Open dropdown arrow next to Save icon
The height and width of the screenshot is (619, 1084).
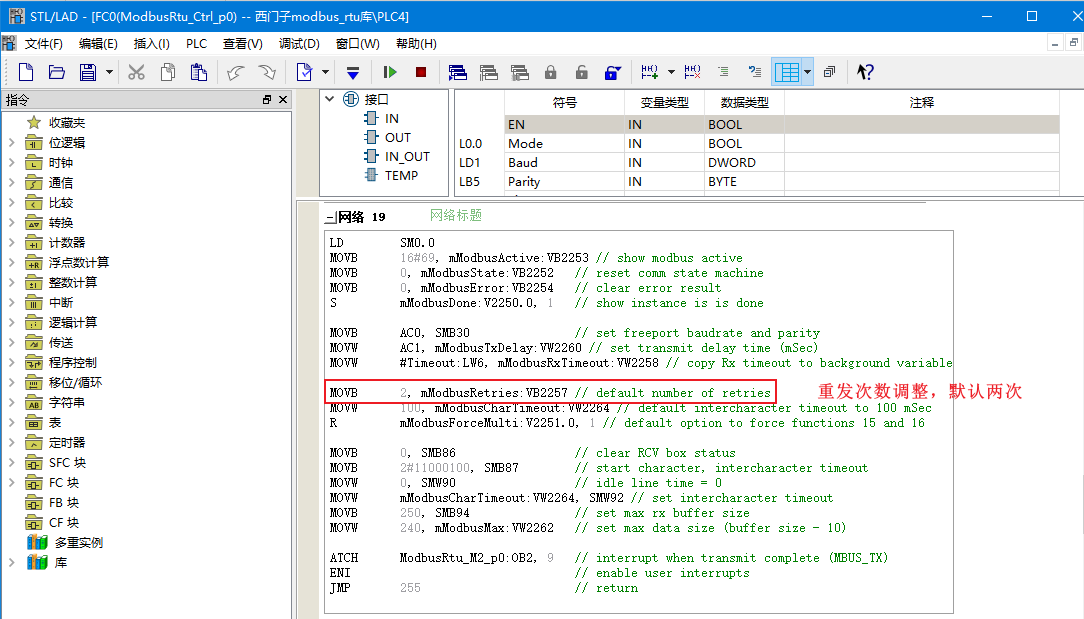109,72
